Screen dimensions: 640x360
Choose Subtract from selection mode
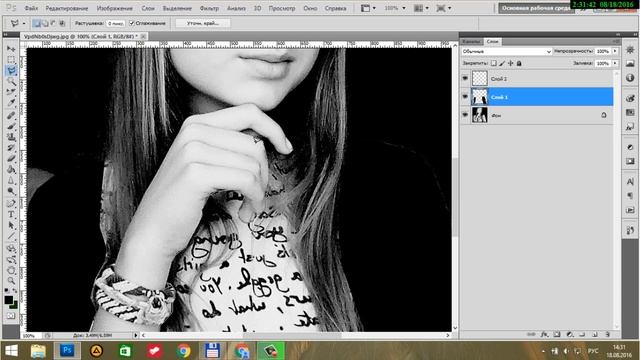[x=53, y=23]
